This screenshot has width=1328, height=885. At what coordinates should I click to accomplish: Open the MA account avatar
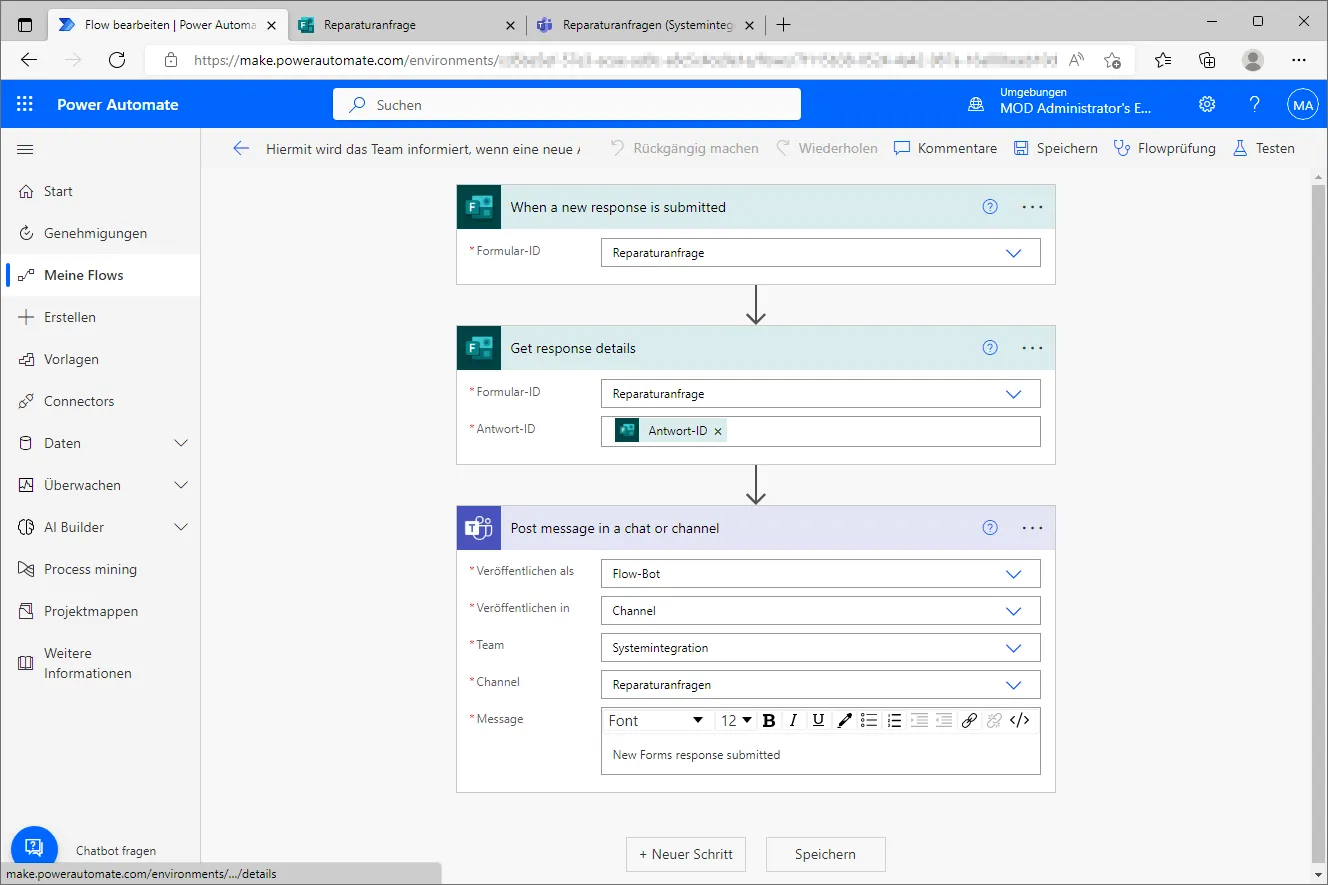point(1302,104)
